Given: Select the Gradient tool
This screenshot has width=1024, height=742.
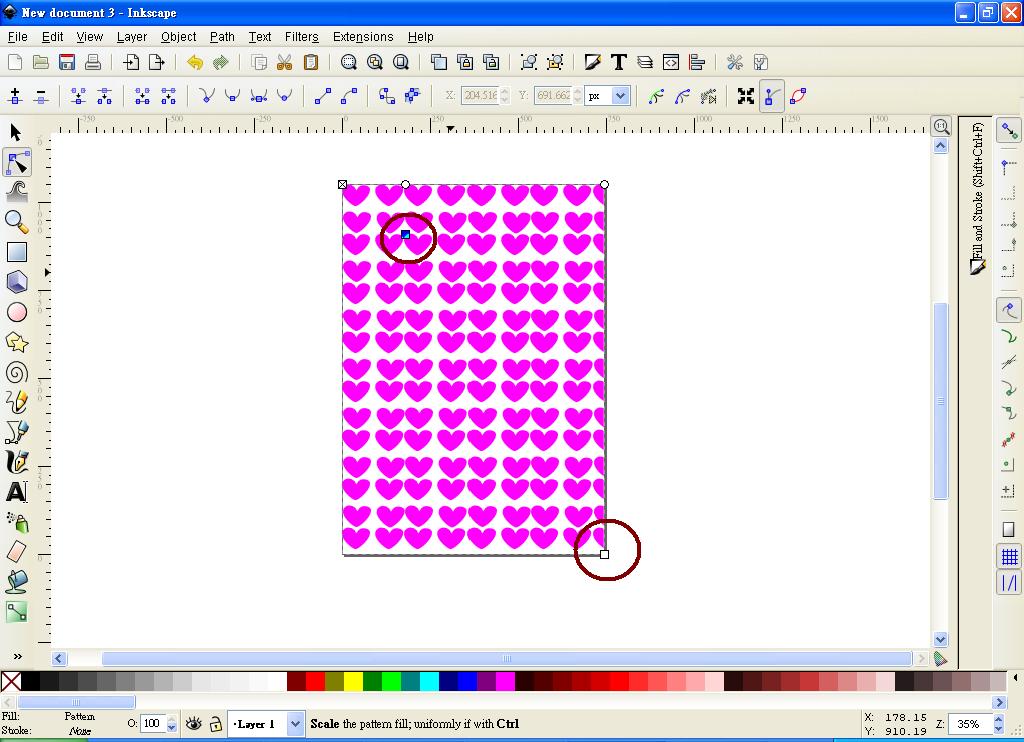Looking at the screenshot, I should 16,612.
